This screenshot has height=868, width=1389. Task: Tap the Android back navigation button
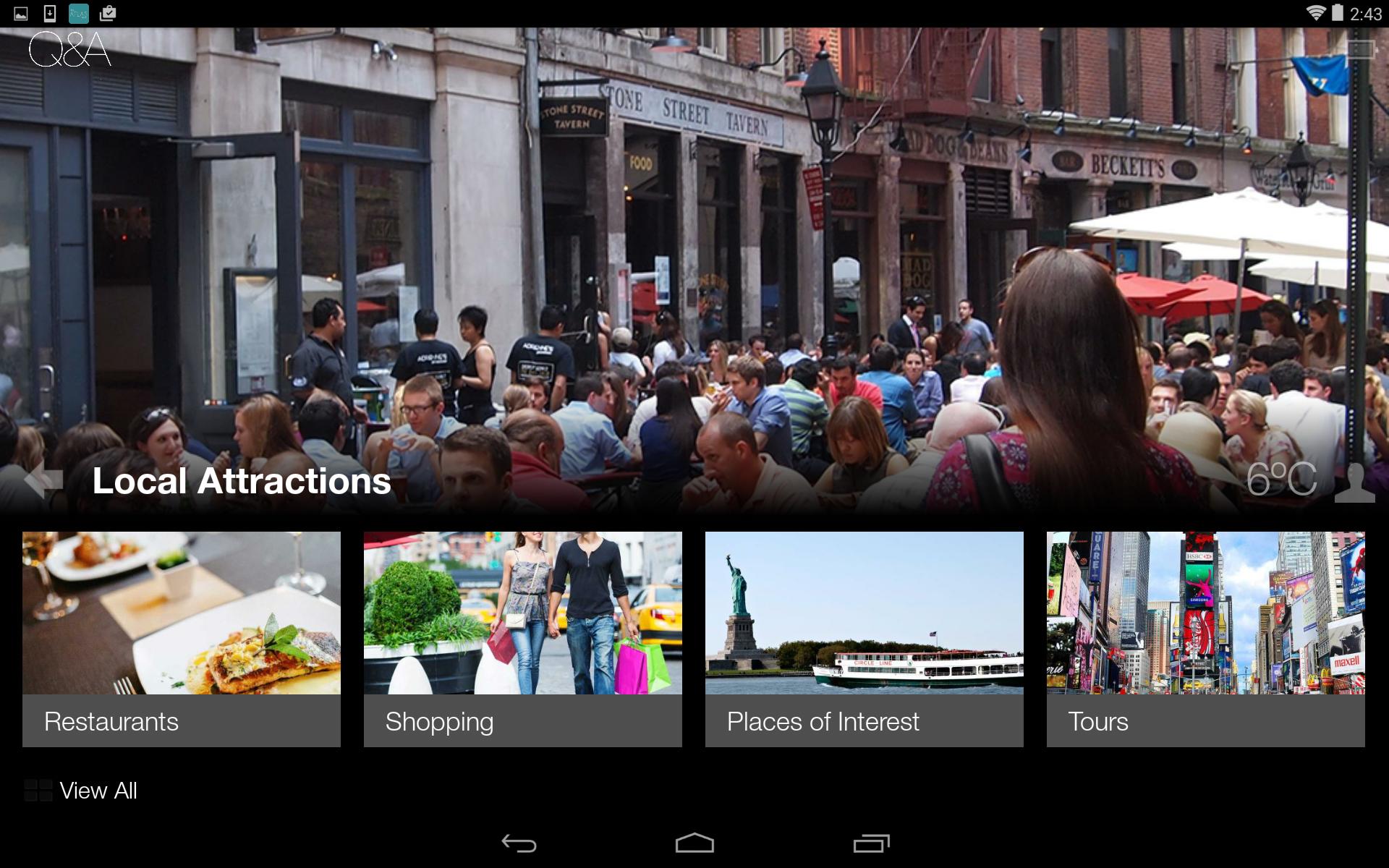click(519, 843)
